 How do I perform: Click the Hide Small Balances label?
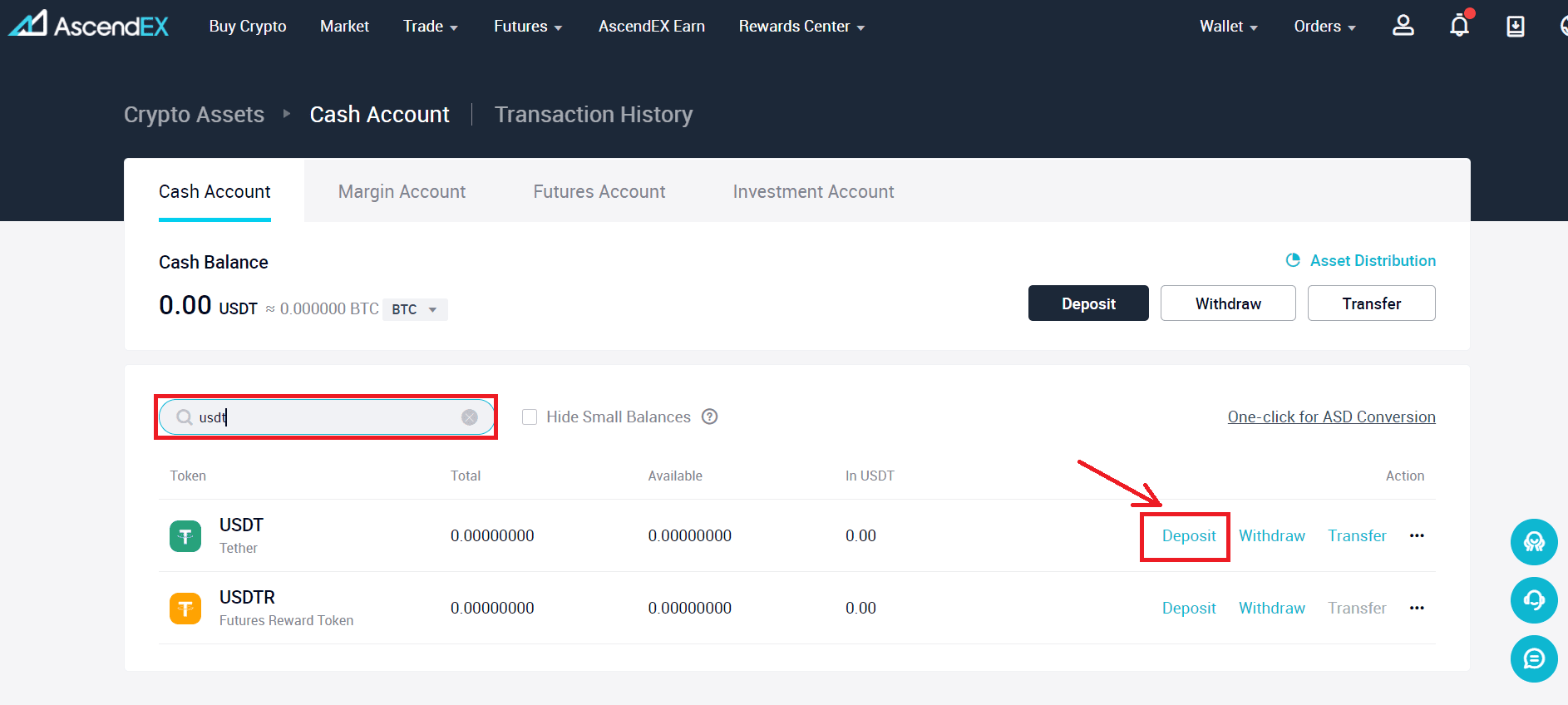coord(619,417)
